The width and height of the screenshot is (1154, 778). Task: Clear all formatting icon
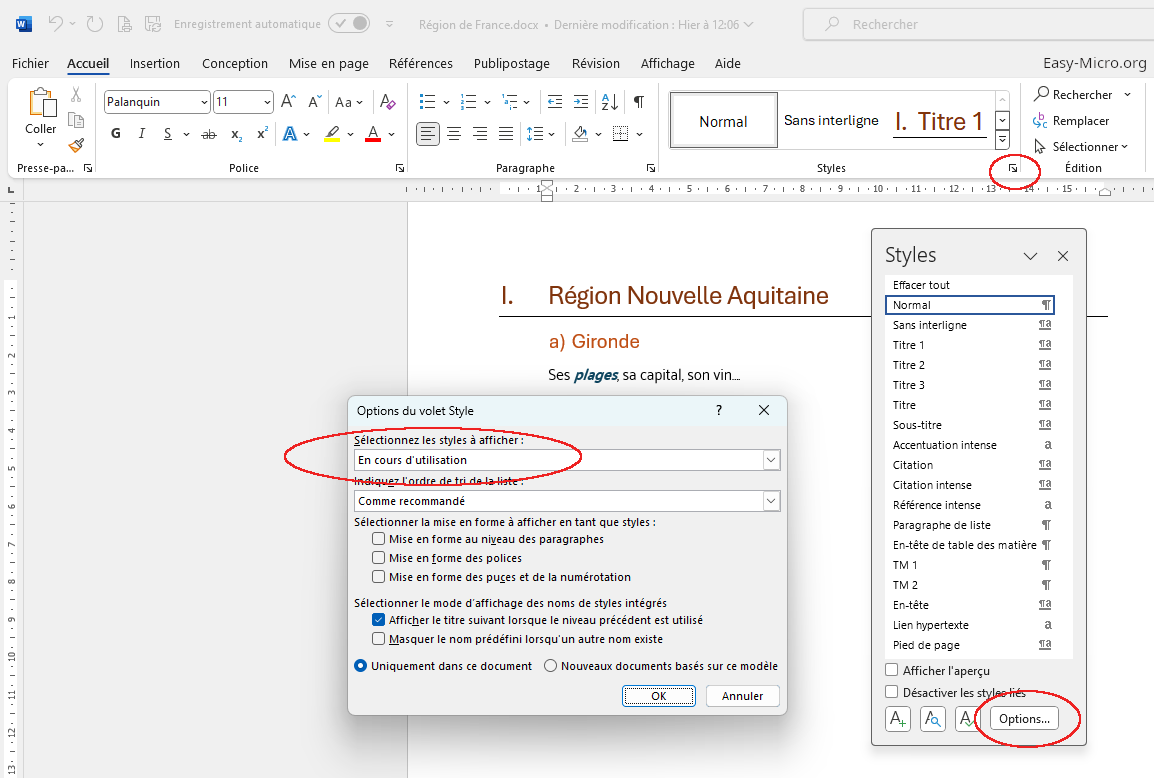(x=388, y=102)
